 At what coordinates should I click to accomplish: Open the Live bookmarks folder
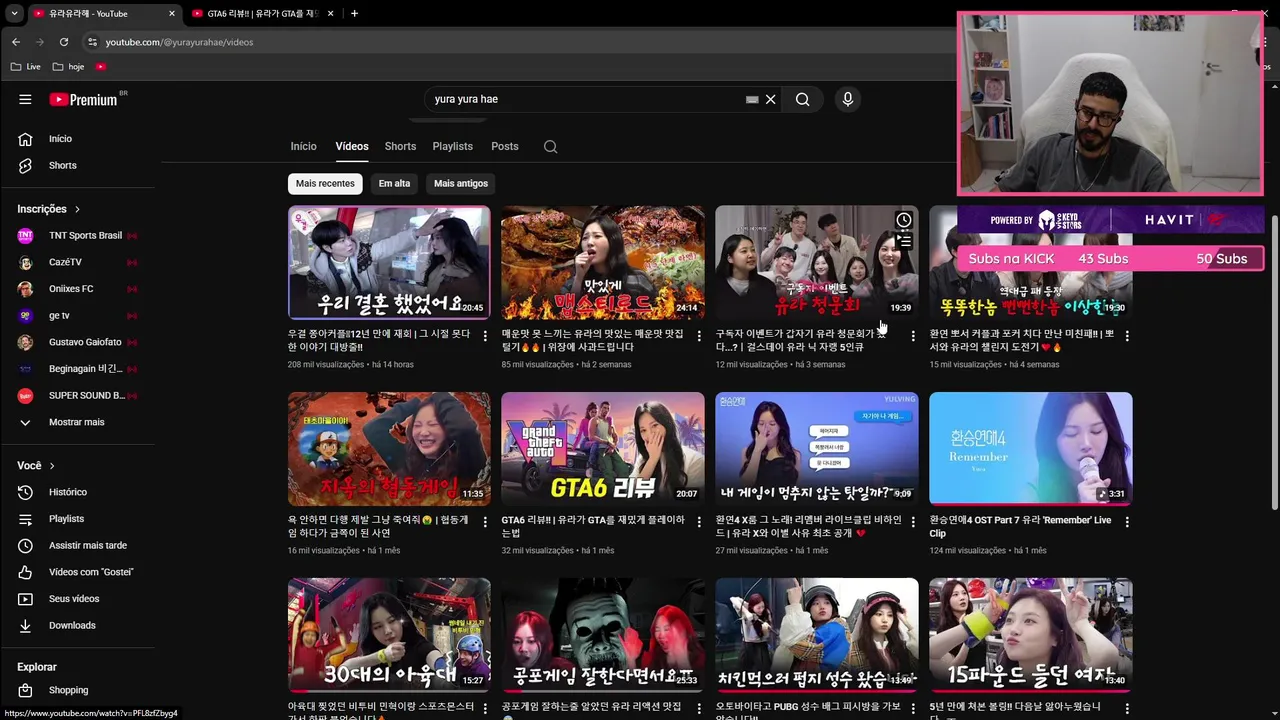pyautogui.click(x=26, y=67)
